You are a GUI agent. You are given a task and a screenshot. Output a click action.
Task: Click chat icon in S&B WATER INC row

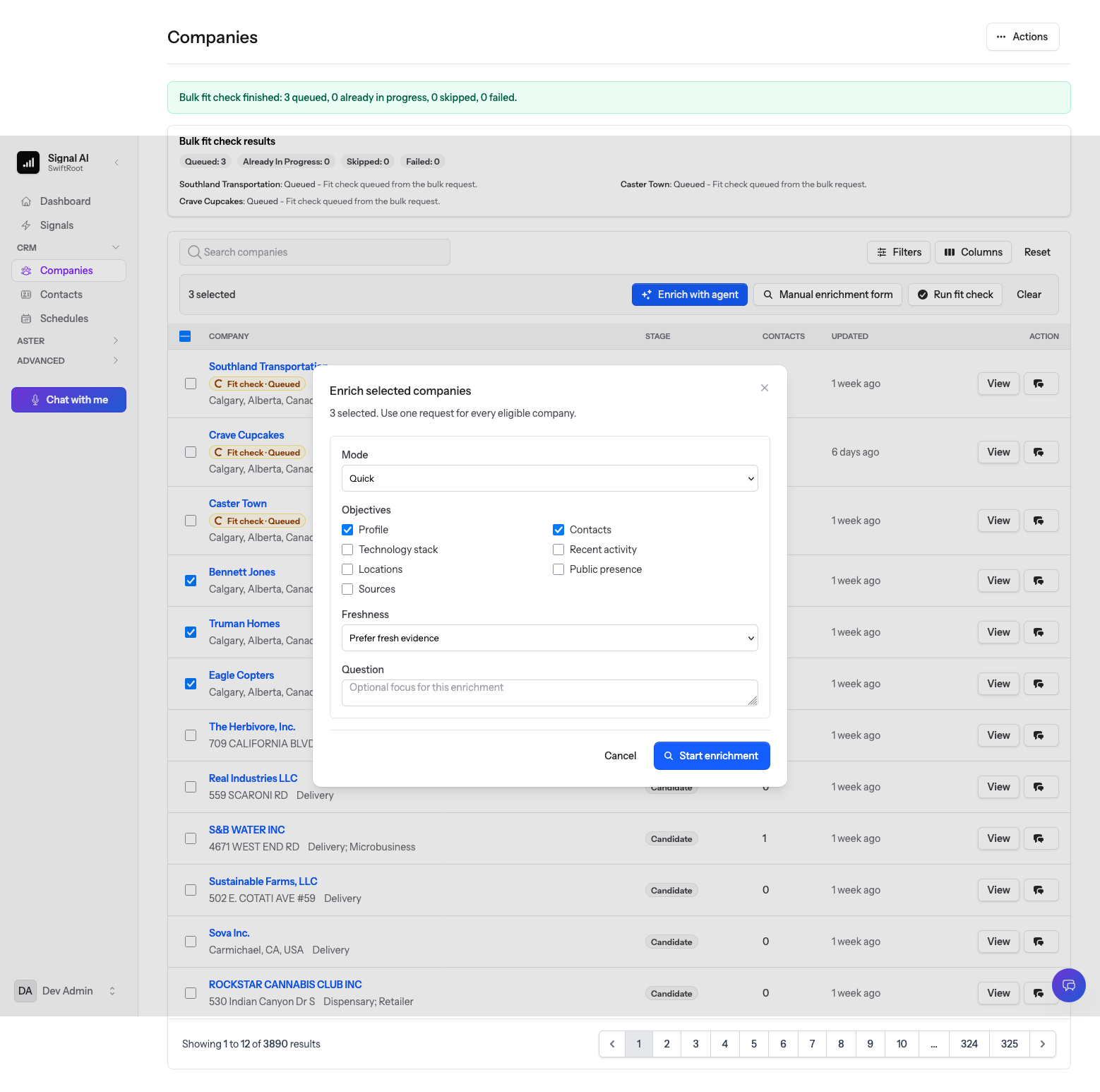pyautogui.click(x=1041, y=838)
